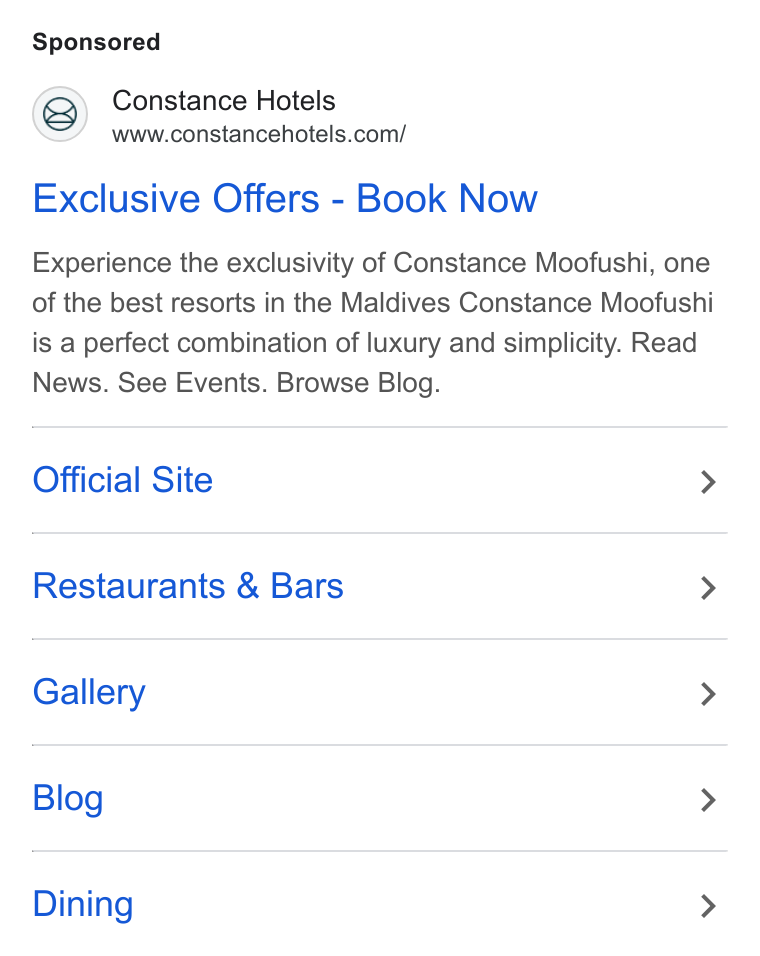Screen dimensions: 760x956
Task: Open the Dining row chevron arrow
Action: pos(708,906)
